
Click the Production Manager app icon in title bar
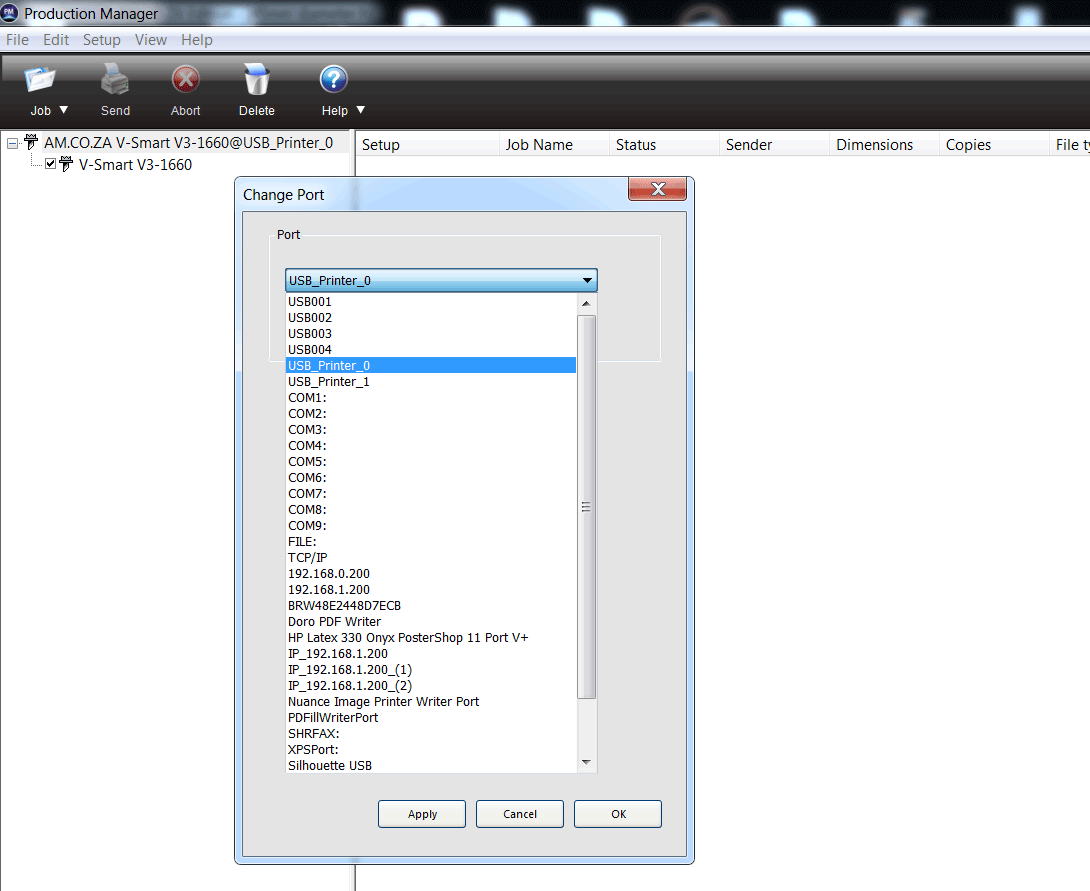11,14
